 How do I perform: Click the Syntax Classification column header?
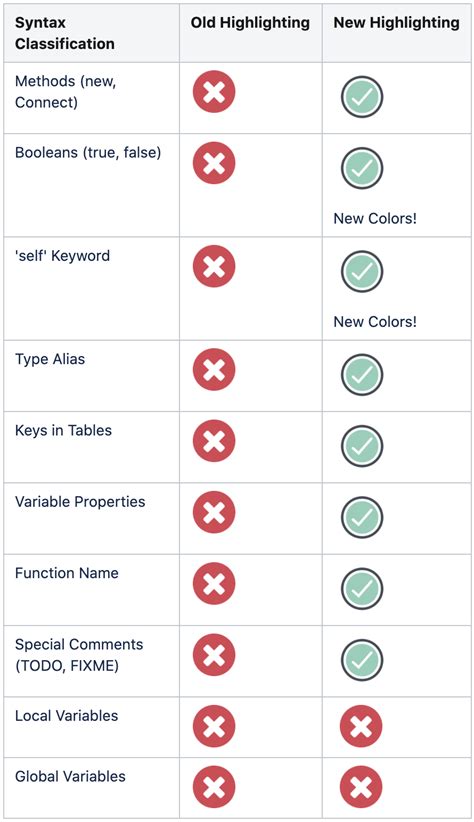pos(64,33)
